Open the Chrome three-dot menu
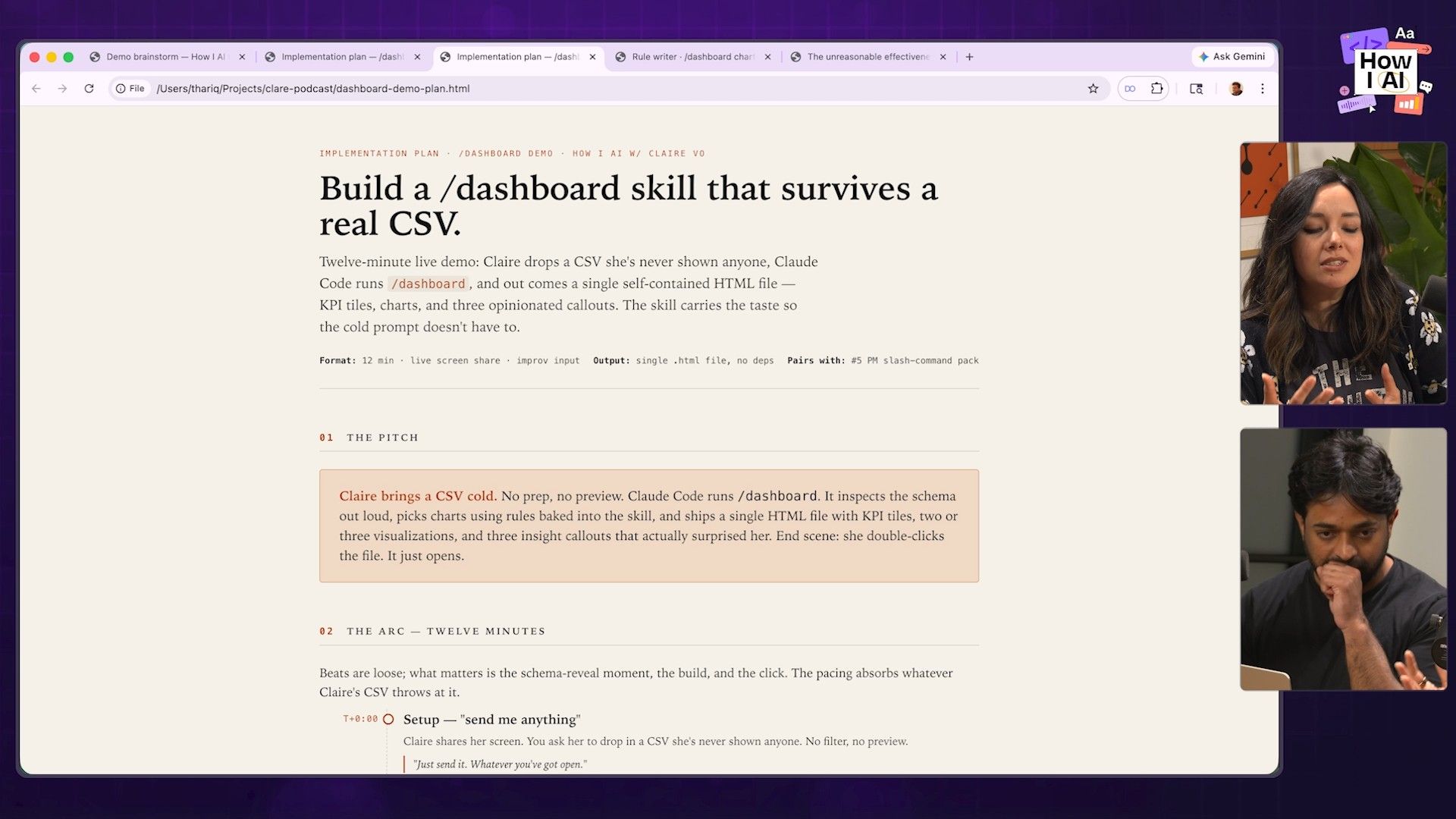The height and width of the screenshot is (819, 1456). coord(1263,89)
